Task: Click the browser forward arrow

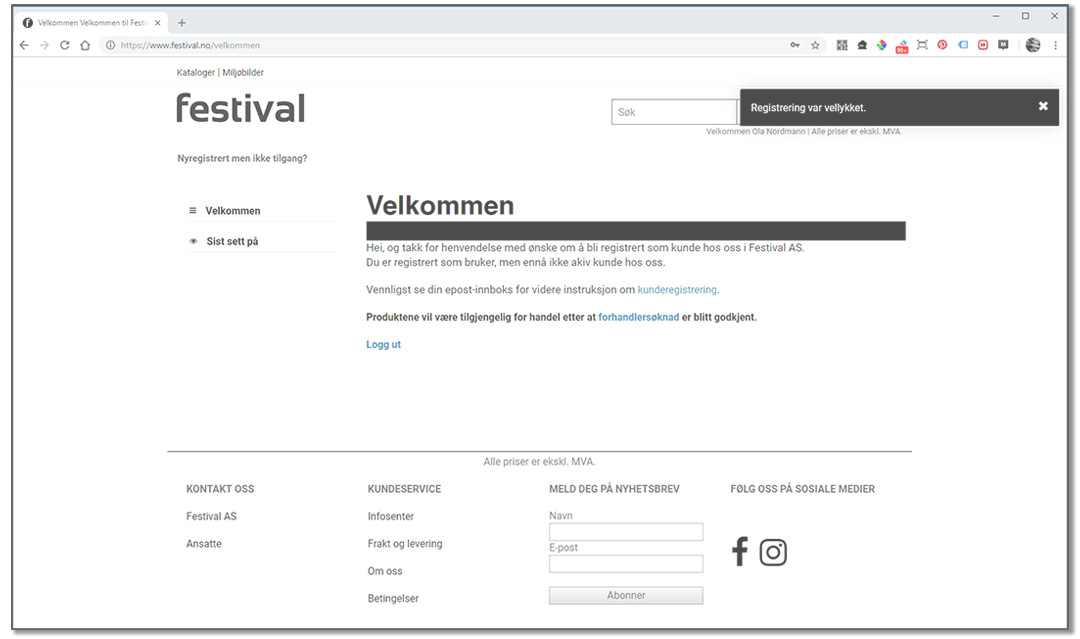Action: (x=44, y=45)
